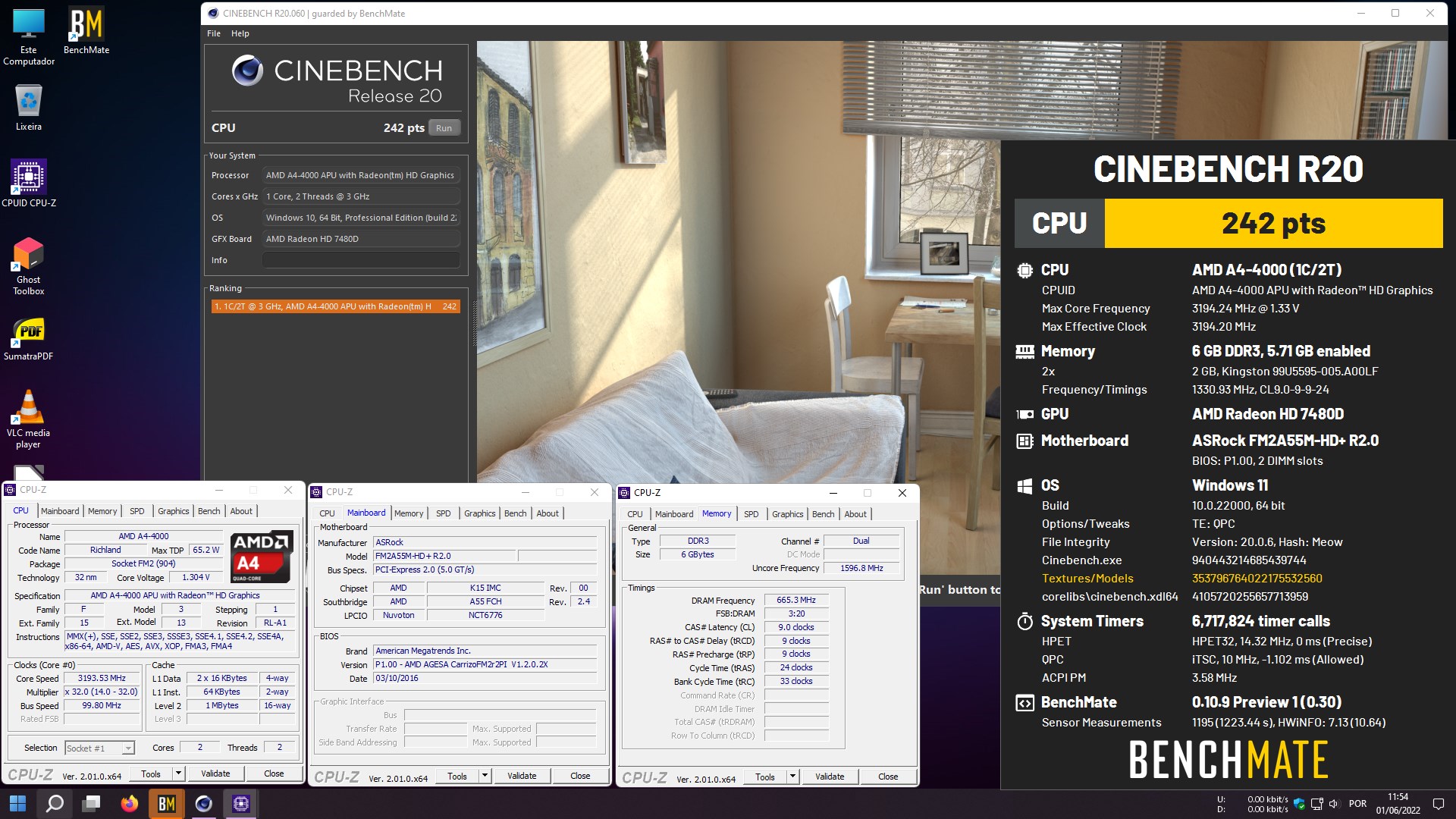Viewport: 1456px width, 819px height.
Task: Open the Help menu in Cinebench
Action: [240, 33]
